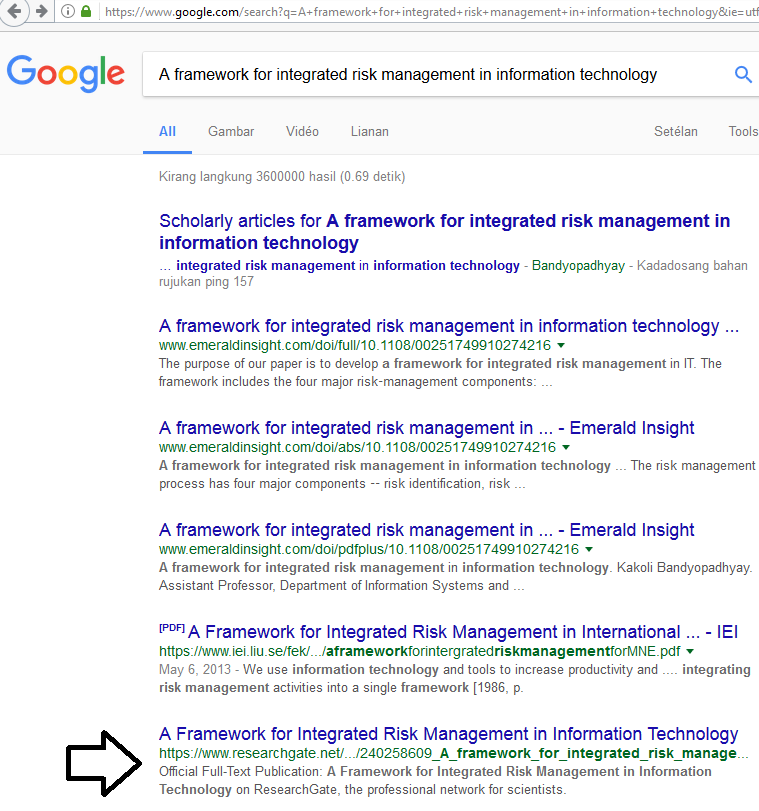
Task: Go back using the browser back arrow
Action: 13,10
